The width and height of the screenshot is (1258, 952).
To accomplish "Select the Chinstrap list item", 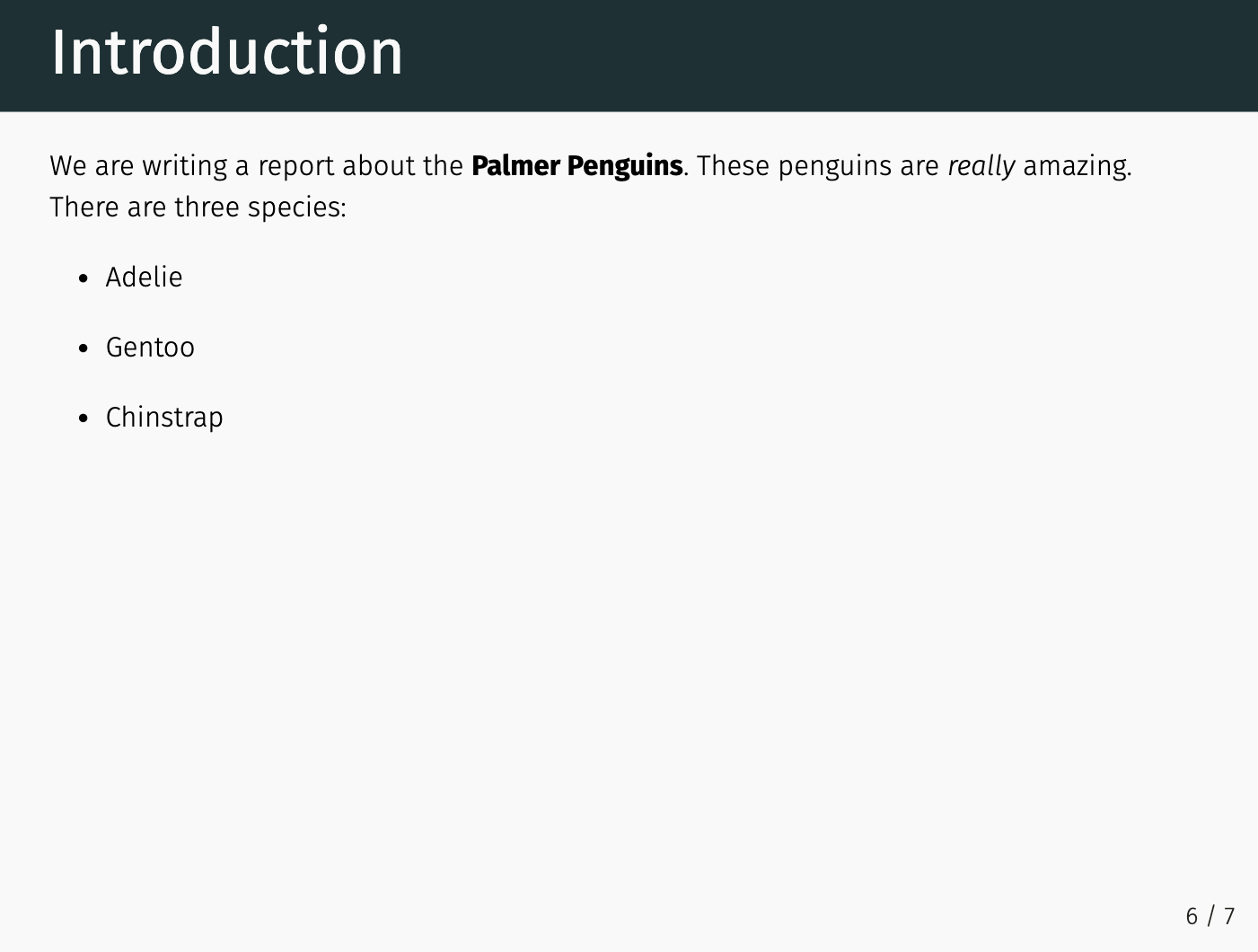I will click(x=164, y=418).
